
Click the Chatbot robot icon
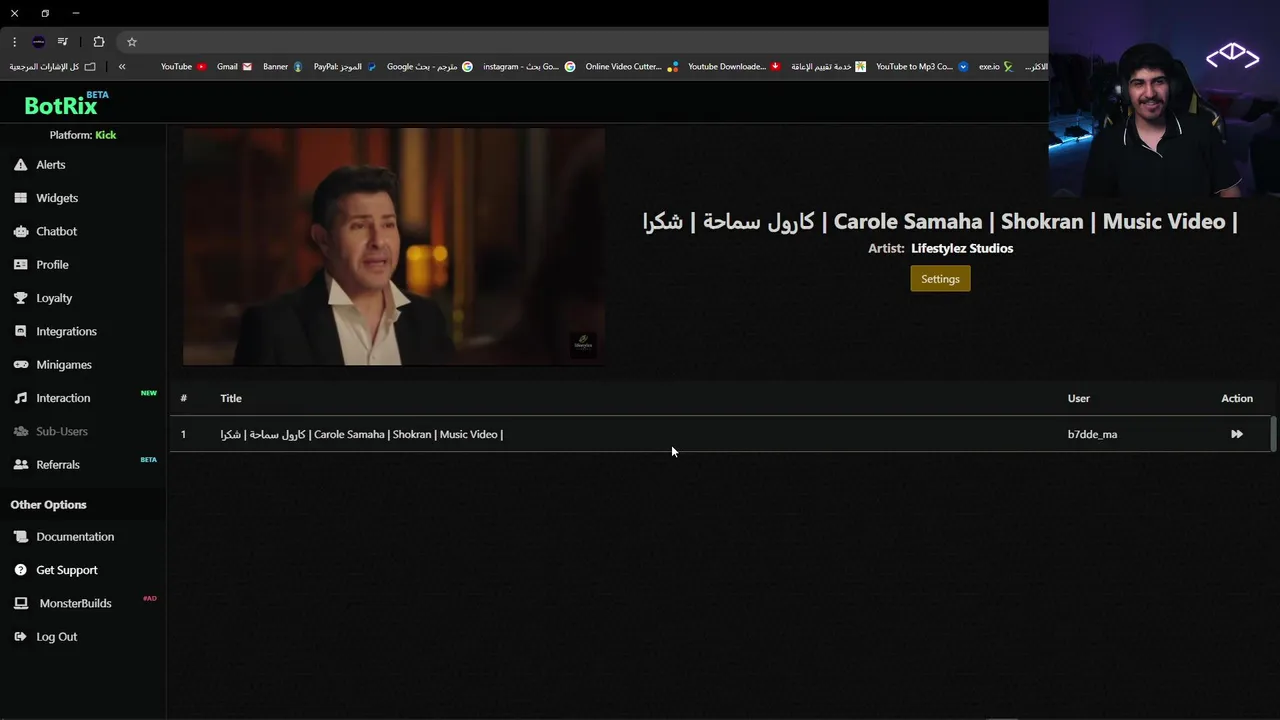(x=20, y=231)
